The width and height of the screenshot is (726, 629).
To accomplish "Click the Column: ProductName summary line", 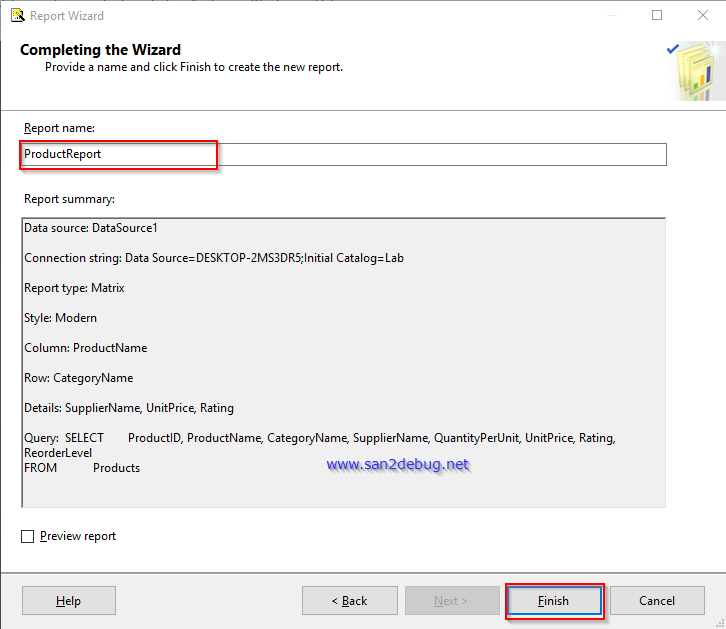I will [x=85, y=348].
